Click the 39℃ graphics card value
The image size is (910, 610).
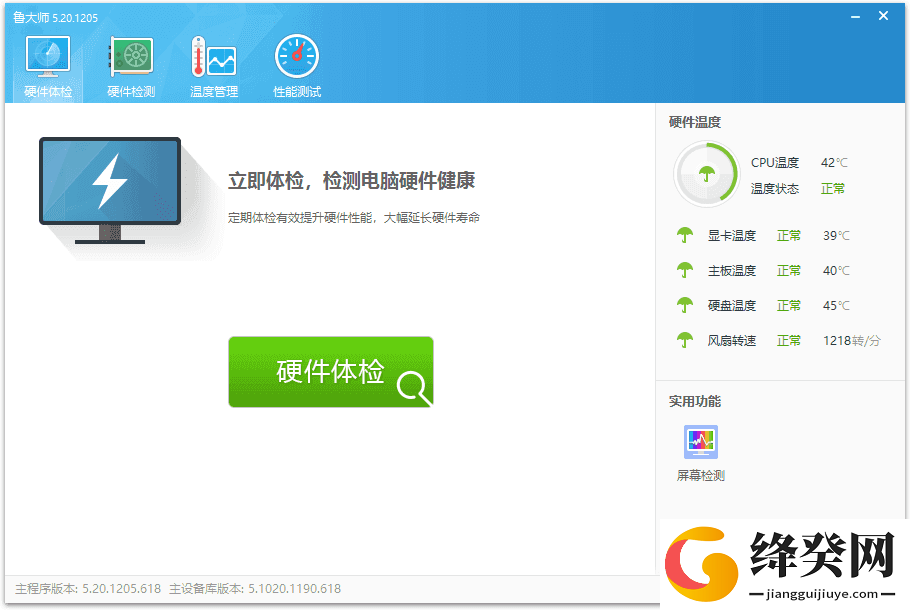(x=836, y=236)
